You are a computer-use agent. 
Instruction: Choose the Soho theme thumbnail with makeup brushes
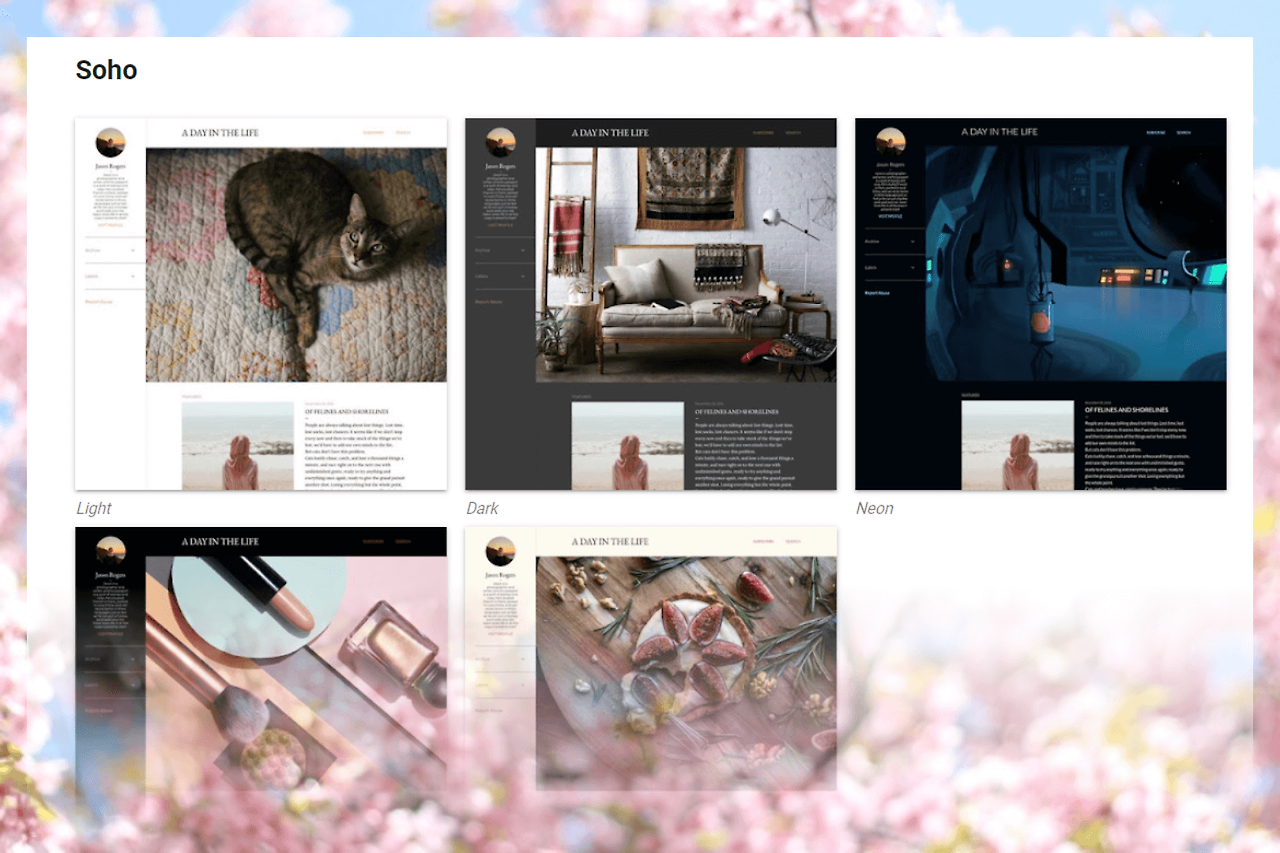tap(261, 659)
